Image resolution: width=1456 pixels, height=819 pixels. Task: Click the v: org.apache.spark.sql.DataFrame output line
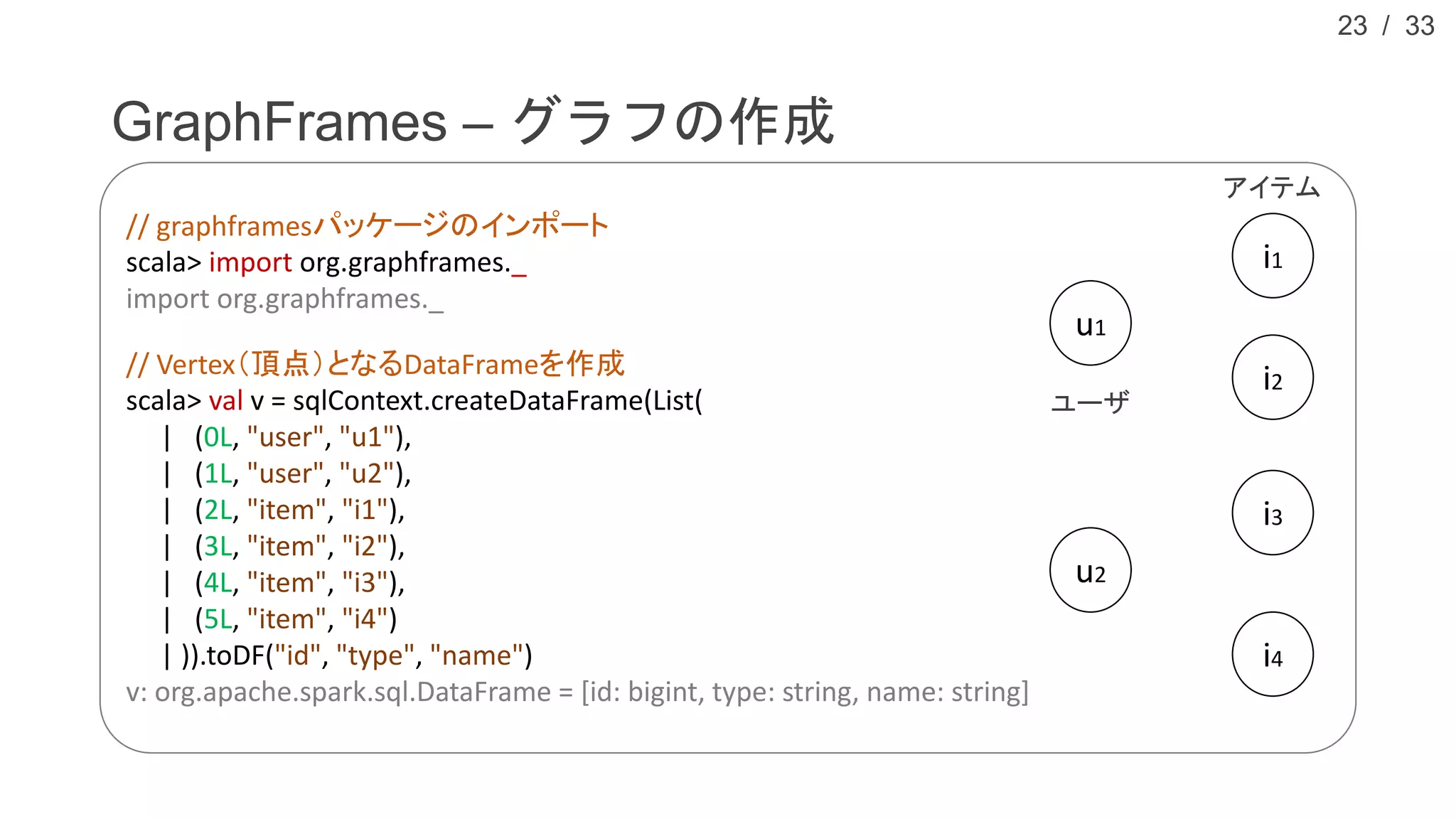(577, 692)
